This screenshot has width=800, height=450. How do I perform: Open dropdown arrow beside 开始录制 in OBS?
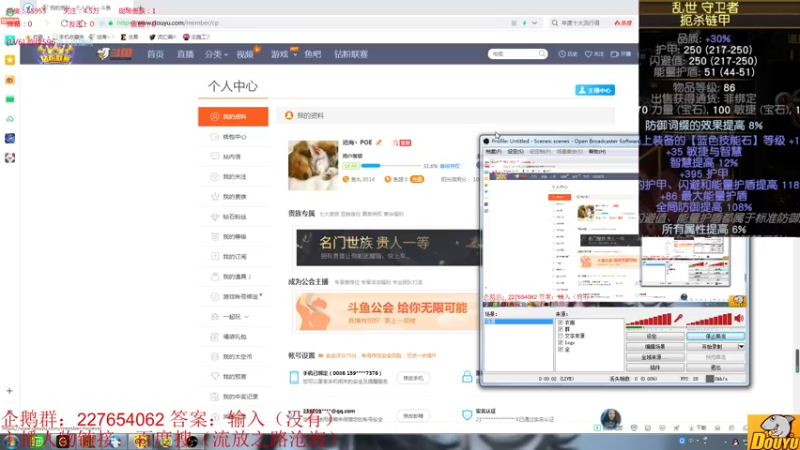(741, 347)
